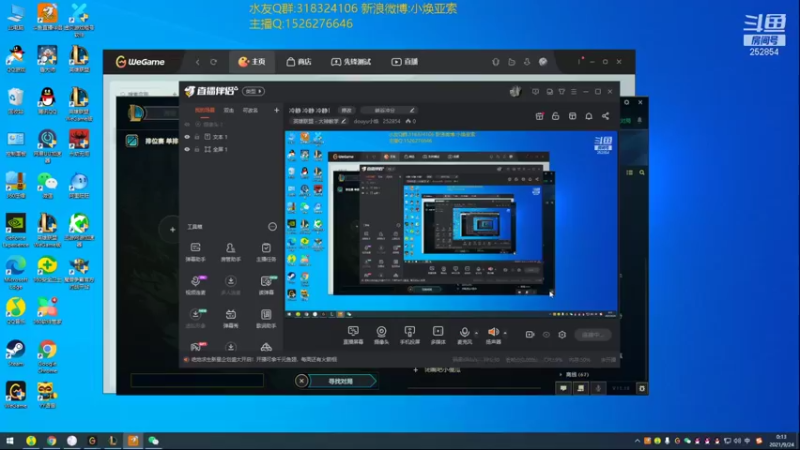Open the GeForce Experience desktop shortcut
This screenshot has height=450, width=800.
click(16, 231)
